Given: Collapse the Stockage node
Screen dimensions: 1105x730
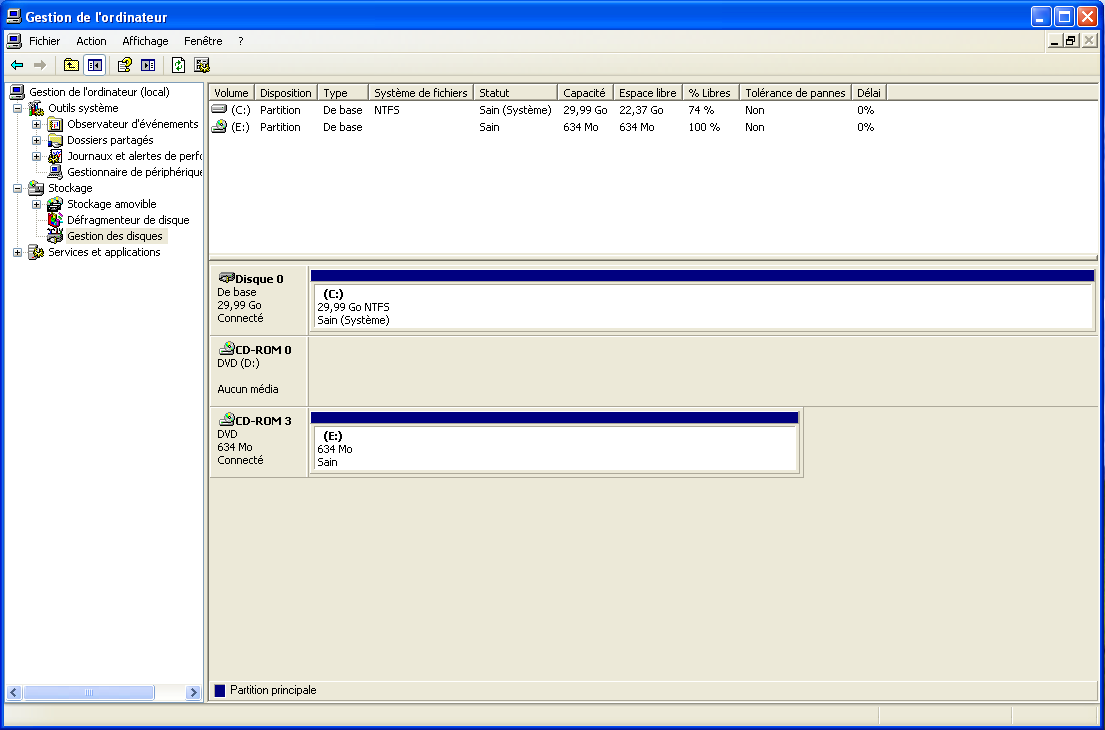Looking at the screenshot, I should click(x=18, y=189).
